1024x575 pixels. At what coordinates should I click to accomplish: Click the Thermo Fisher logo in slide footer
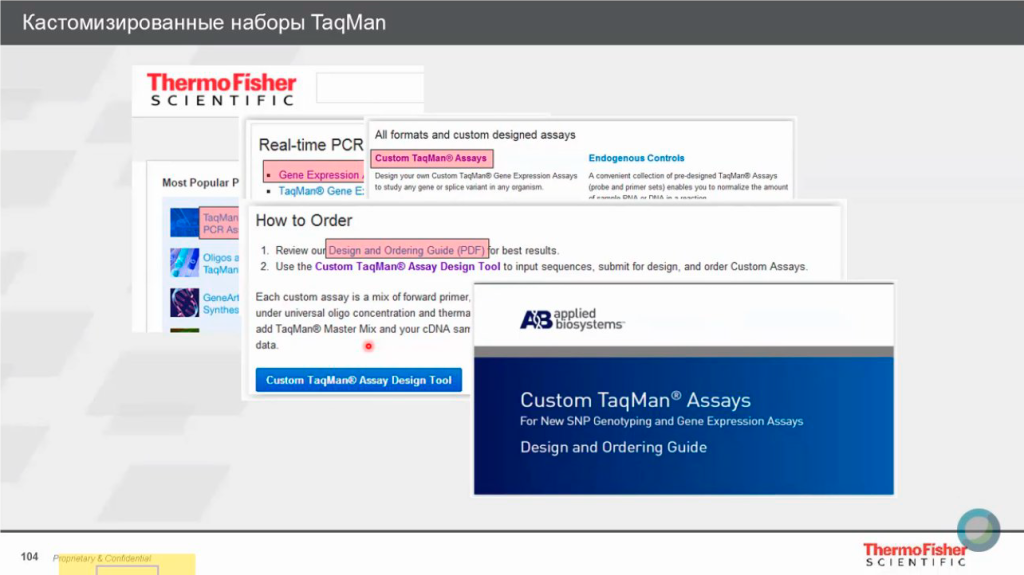pos(915,554)
